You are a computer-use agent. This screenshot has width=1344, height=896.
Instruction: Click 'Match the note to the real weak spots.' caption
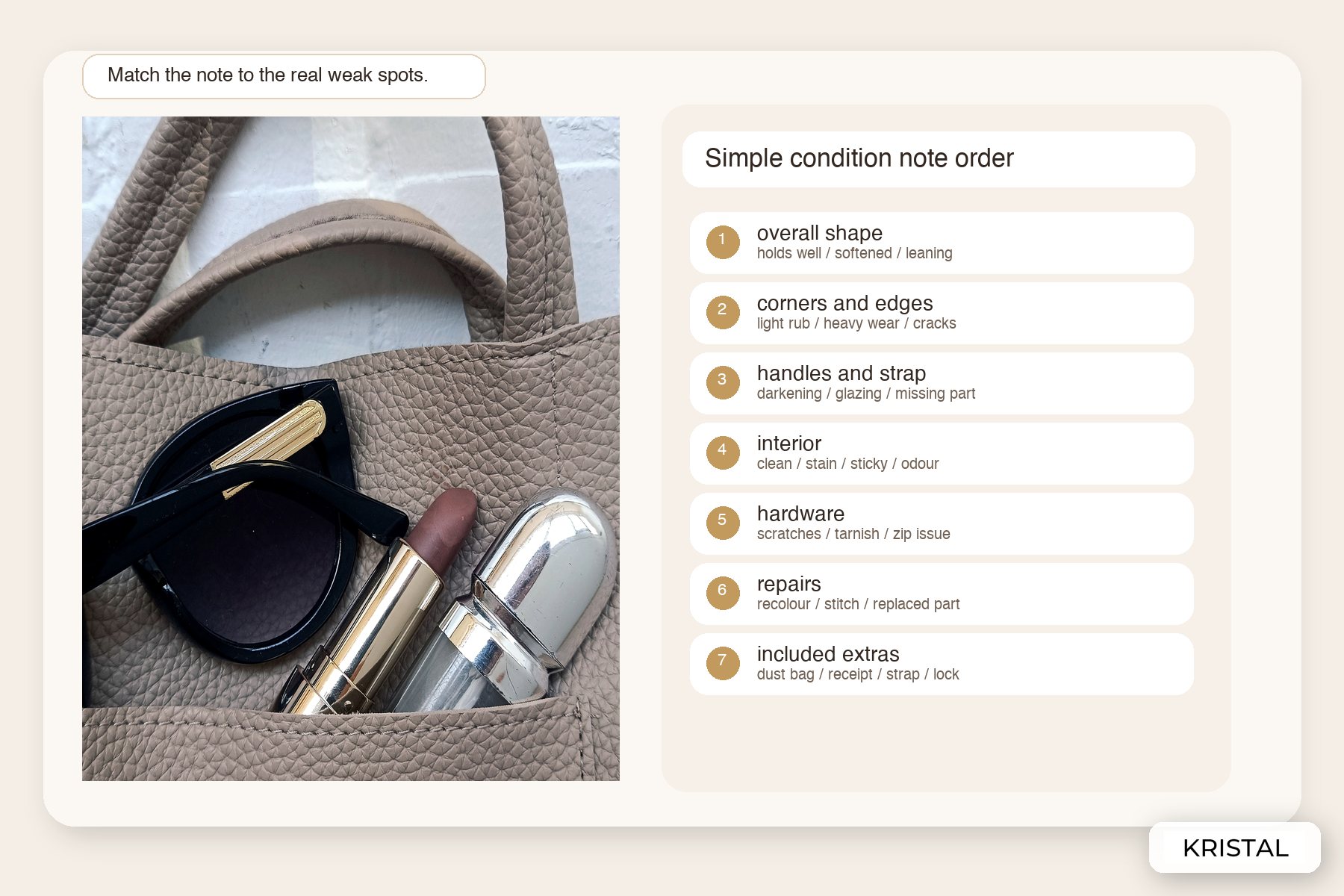point(267,75)
